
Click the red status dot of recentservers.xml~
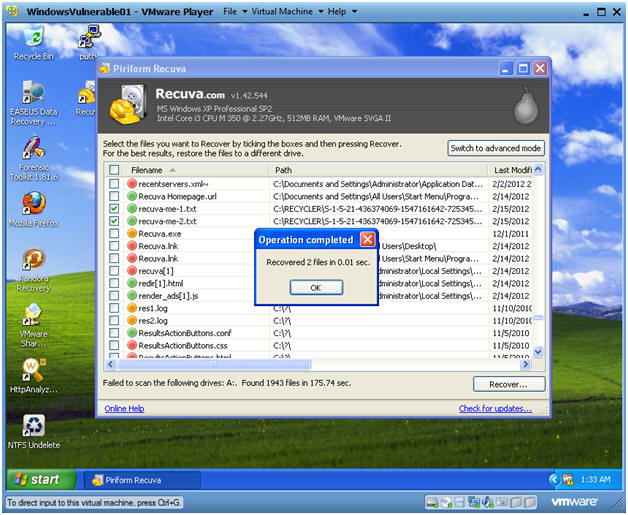point(132,184)
